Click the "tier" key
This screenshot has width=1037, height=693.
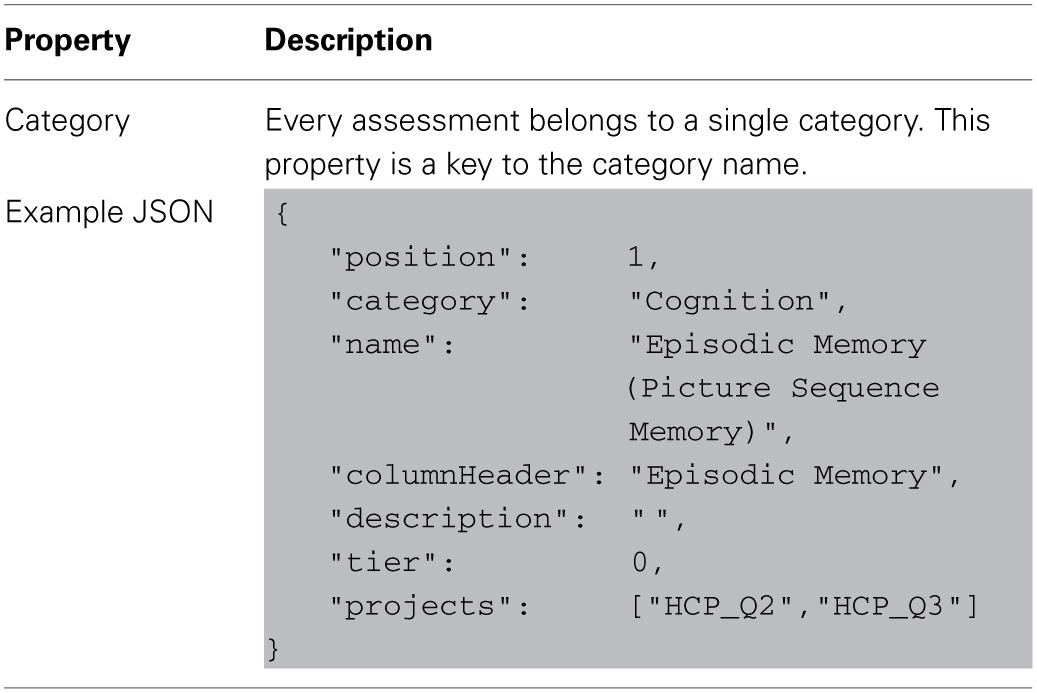click(393, 564)
